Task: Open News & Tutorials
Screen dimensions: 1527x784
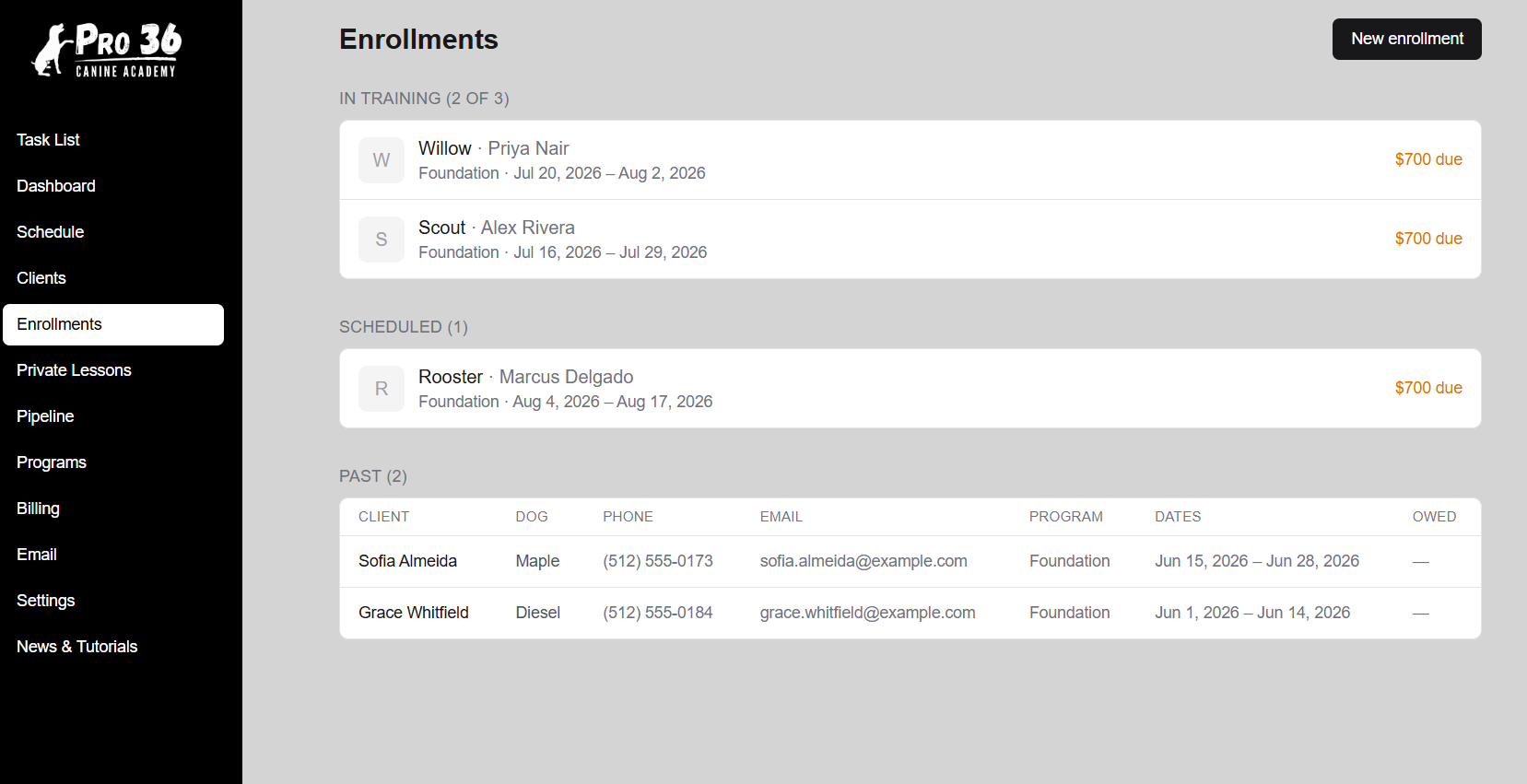Action: [x=113, y=647]
